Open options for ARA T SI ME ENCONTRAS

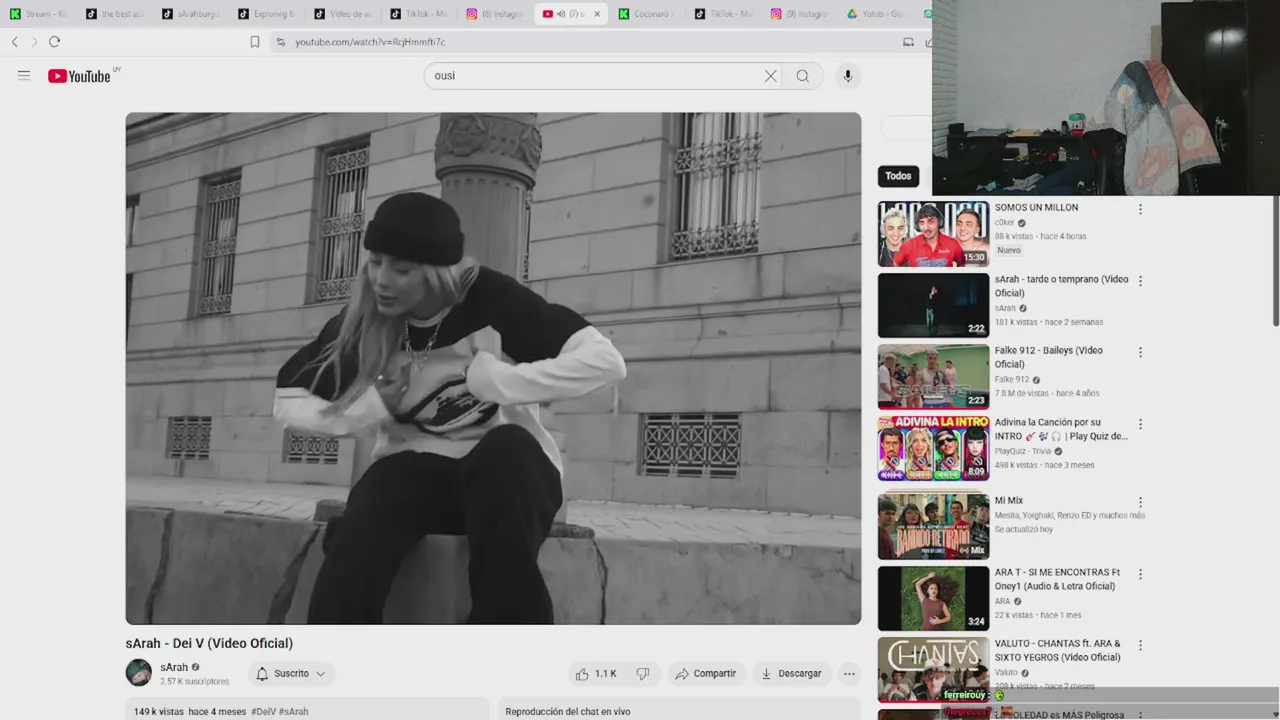tap(1140, 574)
